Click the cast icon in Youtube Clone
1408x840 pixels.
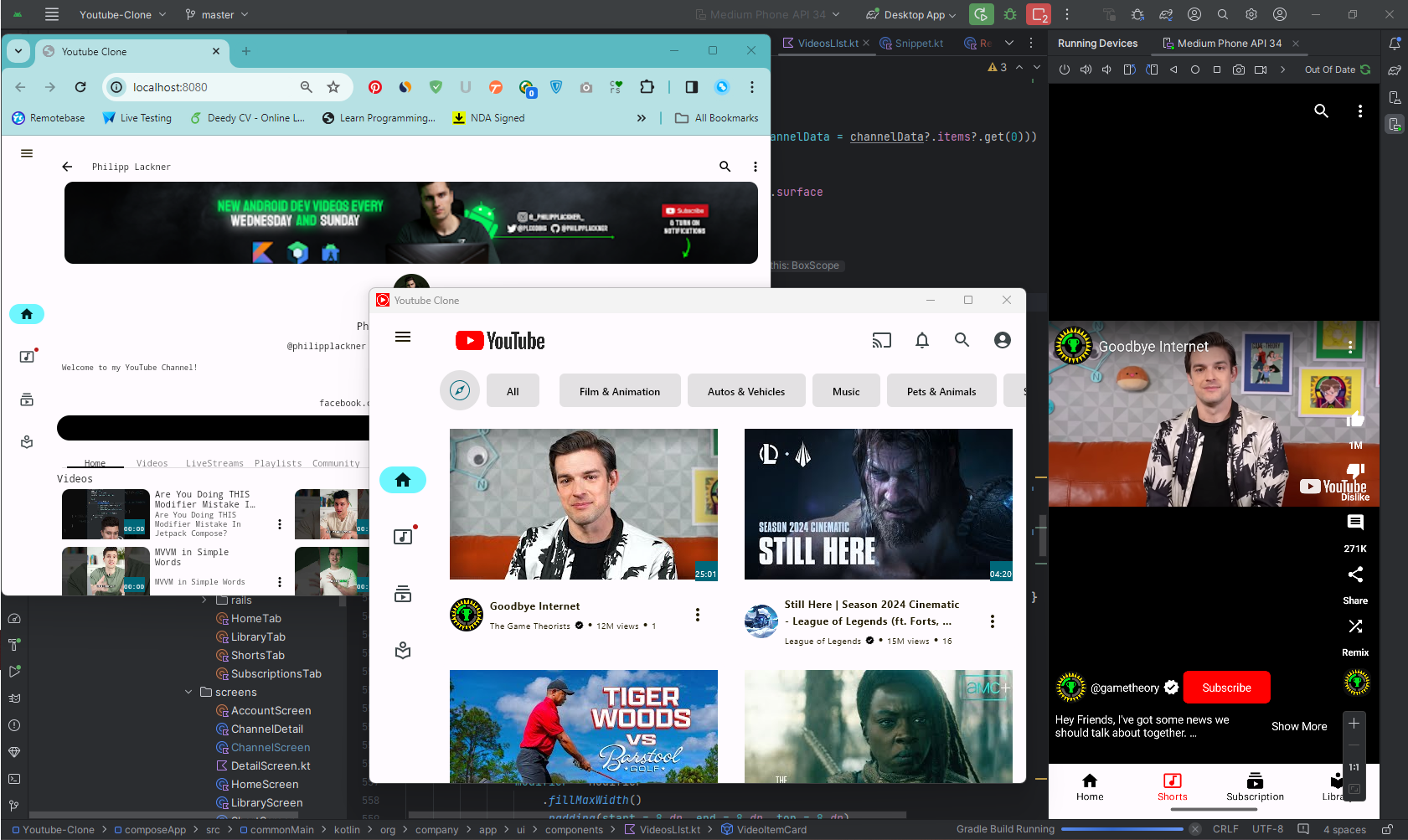[881, 340]
